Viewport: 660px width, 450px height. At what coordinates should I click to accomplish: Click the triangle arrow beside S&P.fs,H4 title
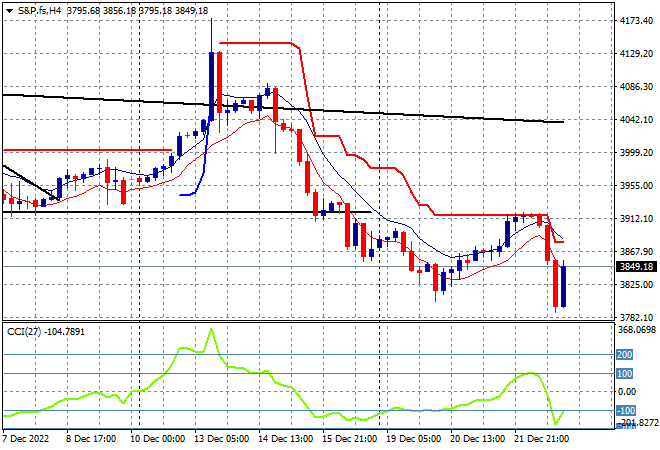10,11
